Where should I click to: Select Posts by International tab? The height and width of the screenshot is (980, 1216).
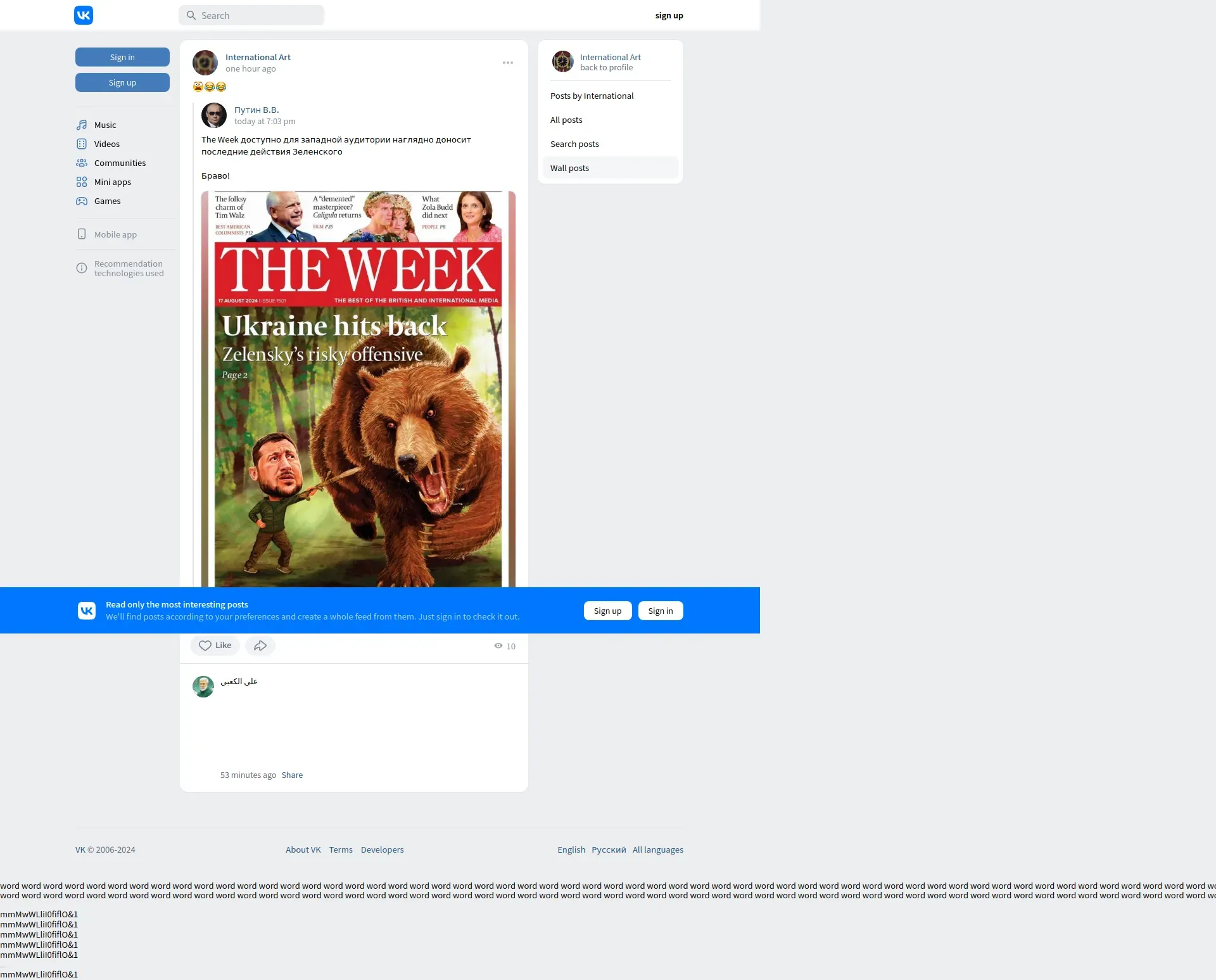click(x=610, y=96)
